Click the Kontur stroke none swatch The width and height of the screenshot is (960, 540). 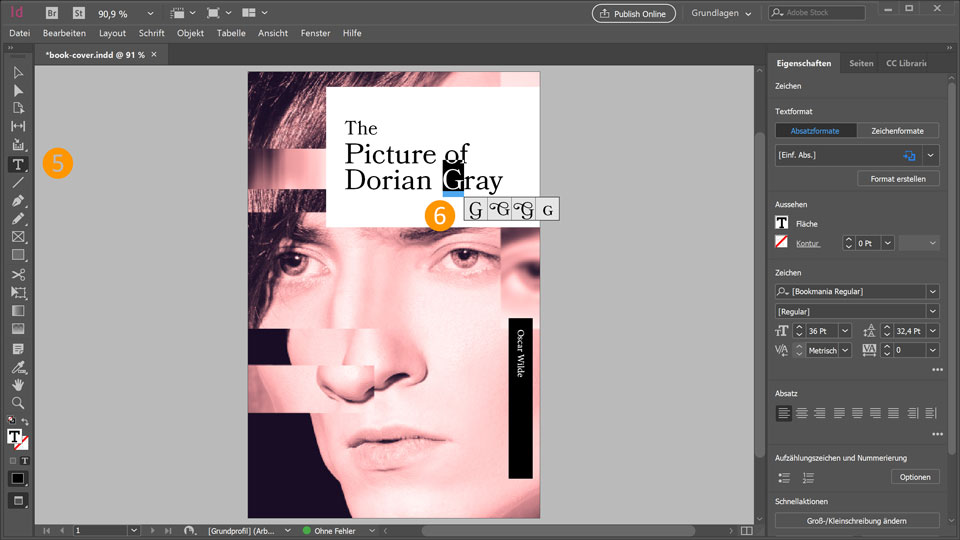click(x=782, y=242)
